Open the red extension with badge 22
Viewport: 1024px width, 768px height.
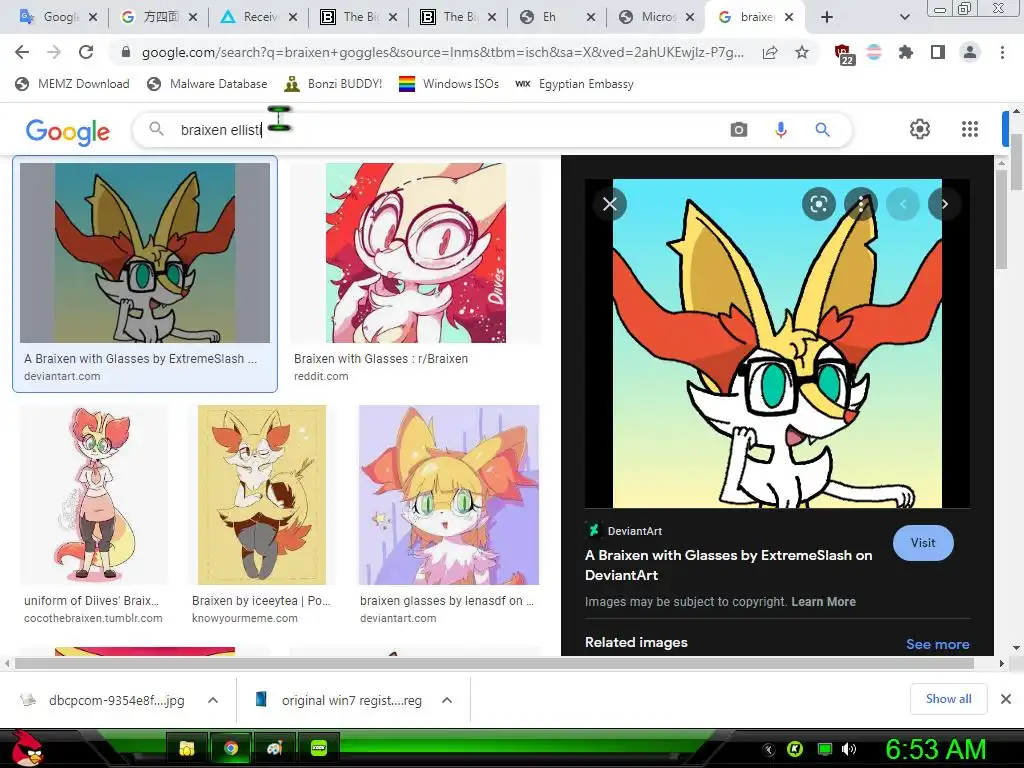[x=843, y=54]
